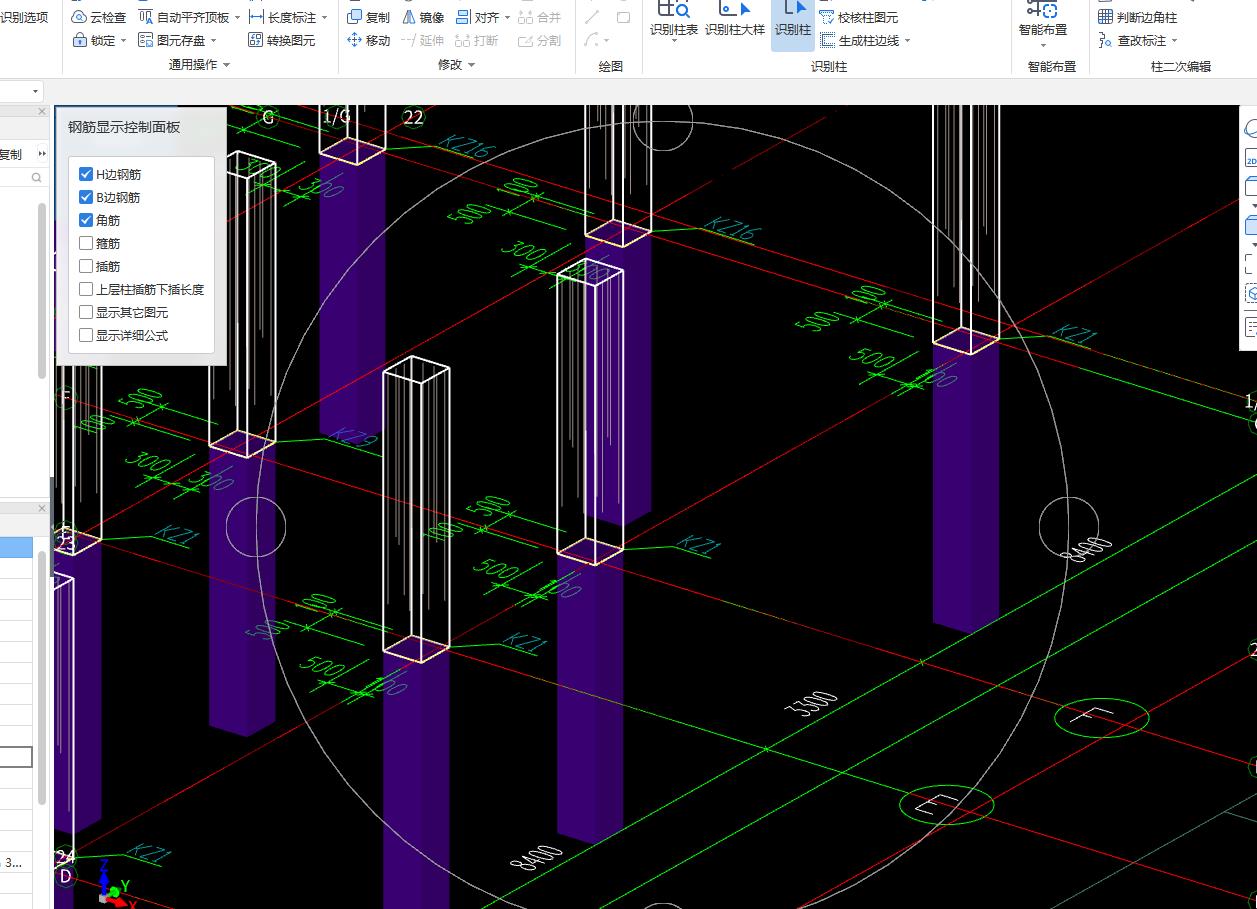Click the 复制 button in left panel

coord(10,154)
